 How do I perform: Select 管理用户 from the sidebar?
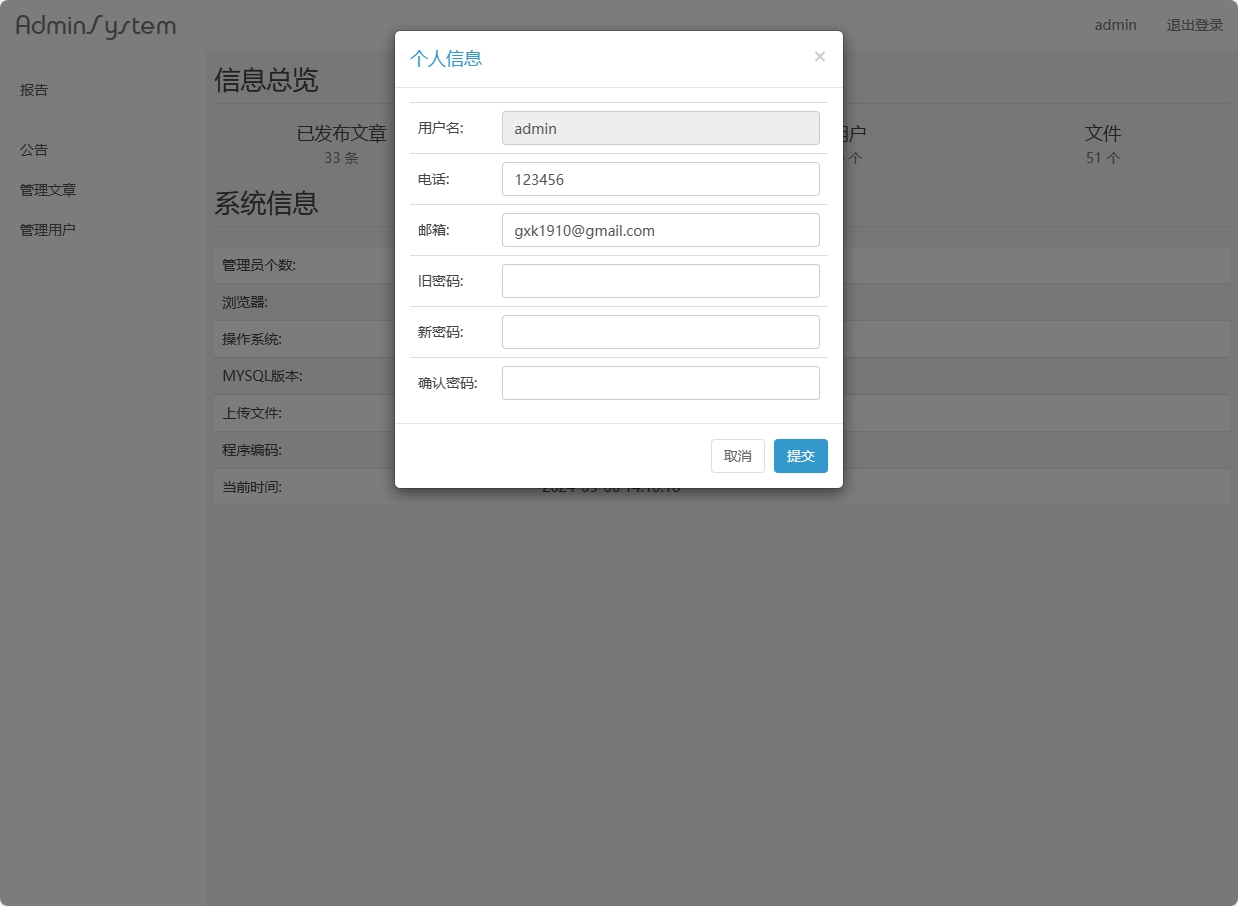pyautogui.click(x=47, y=229)
